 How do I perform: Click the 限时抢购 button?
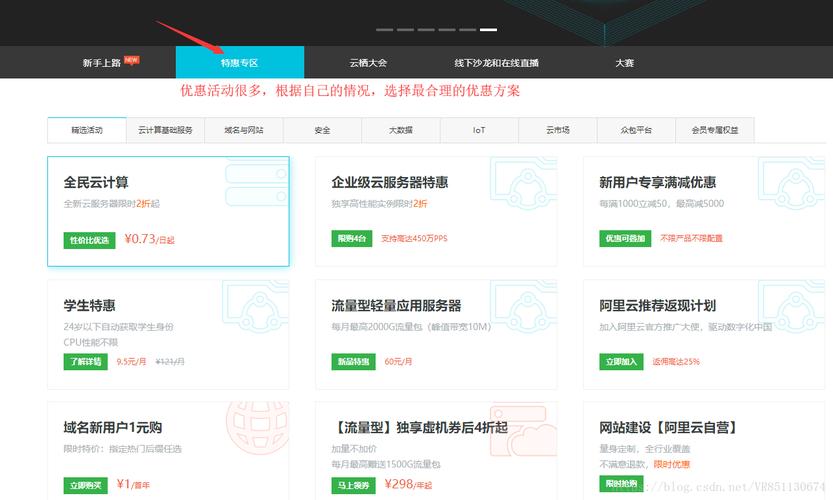coord(622,484)
